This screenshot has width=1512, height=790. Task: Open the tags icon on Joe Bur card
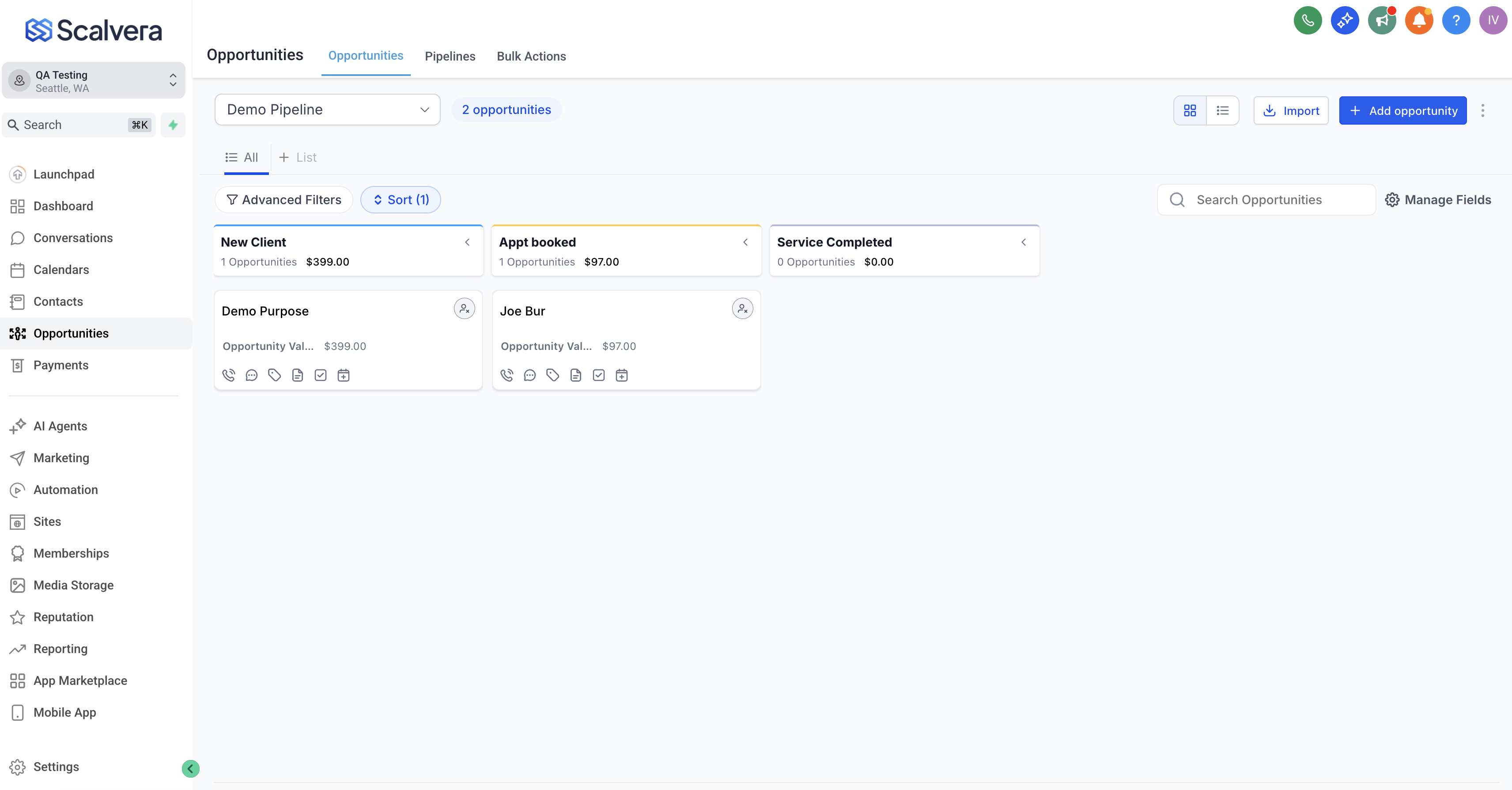[x=552, y=375]
